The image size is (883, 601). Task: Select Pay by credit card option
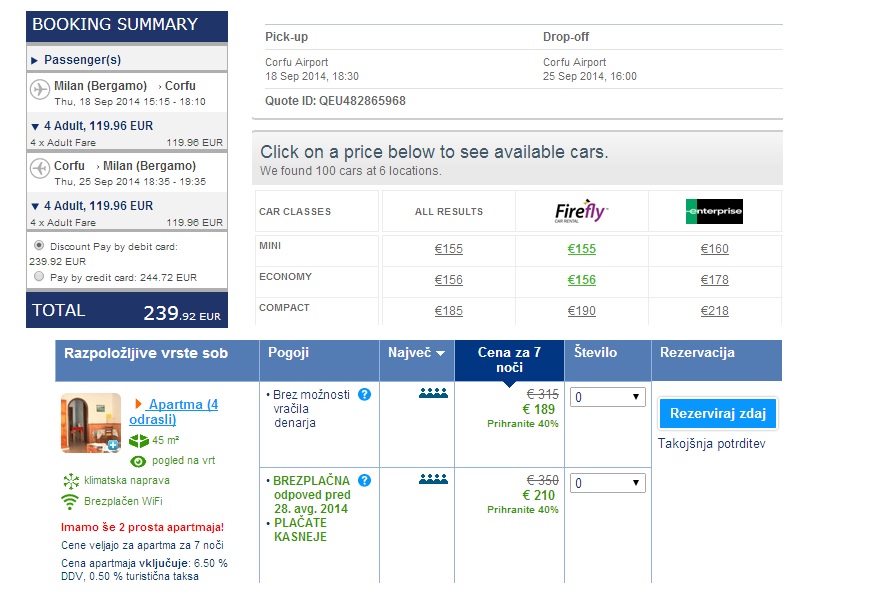point(39,276)
